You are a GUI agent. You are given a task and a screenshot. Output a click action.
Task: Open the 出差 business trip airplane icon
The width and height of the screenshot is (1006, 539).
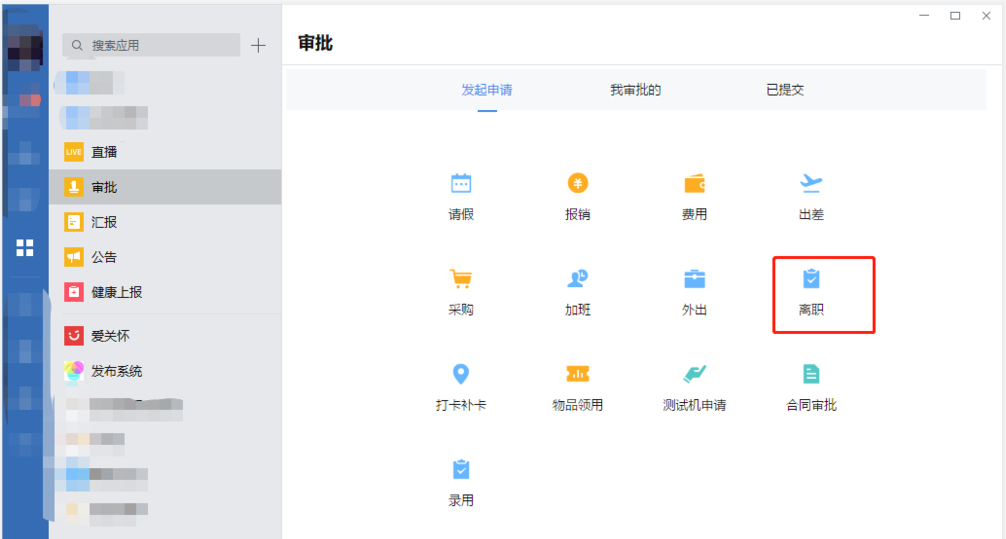tap(811, 184)
